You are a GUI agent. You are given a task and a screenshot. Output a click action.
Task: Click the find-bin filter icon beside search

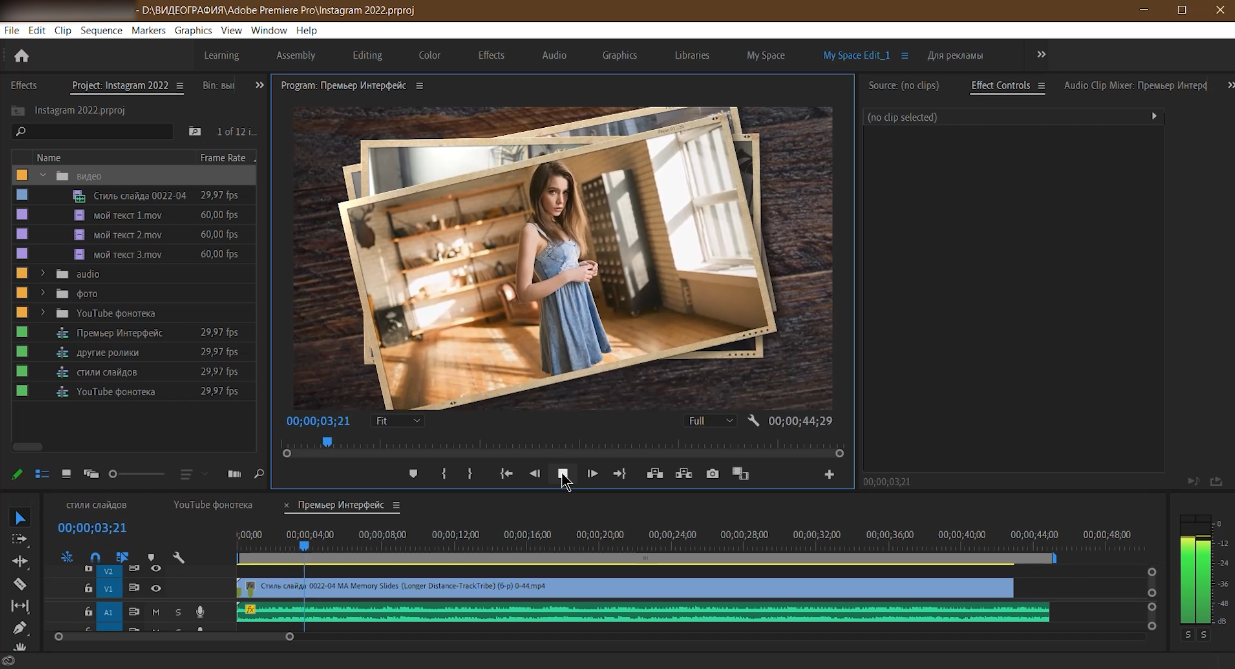[195, 132]
